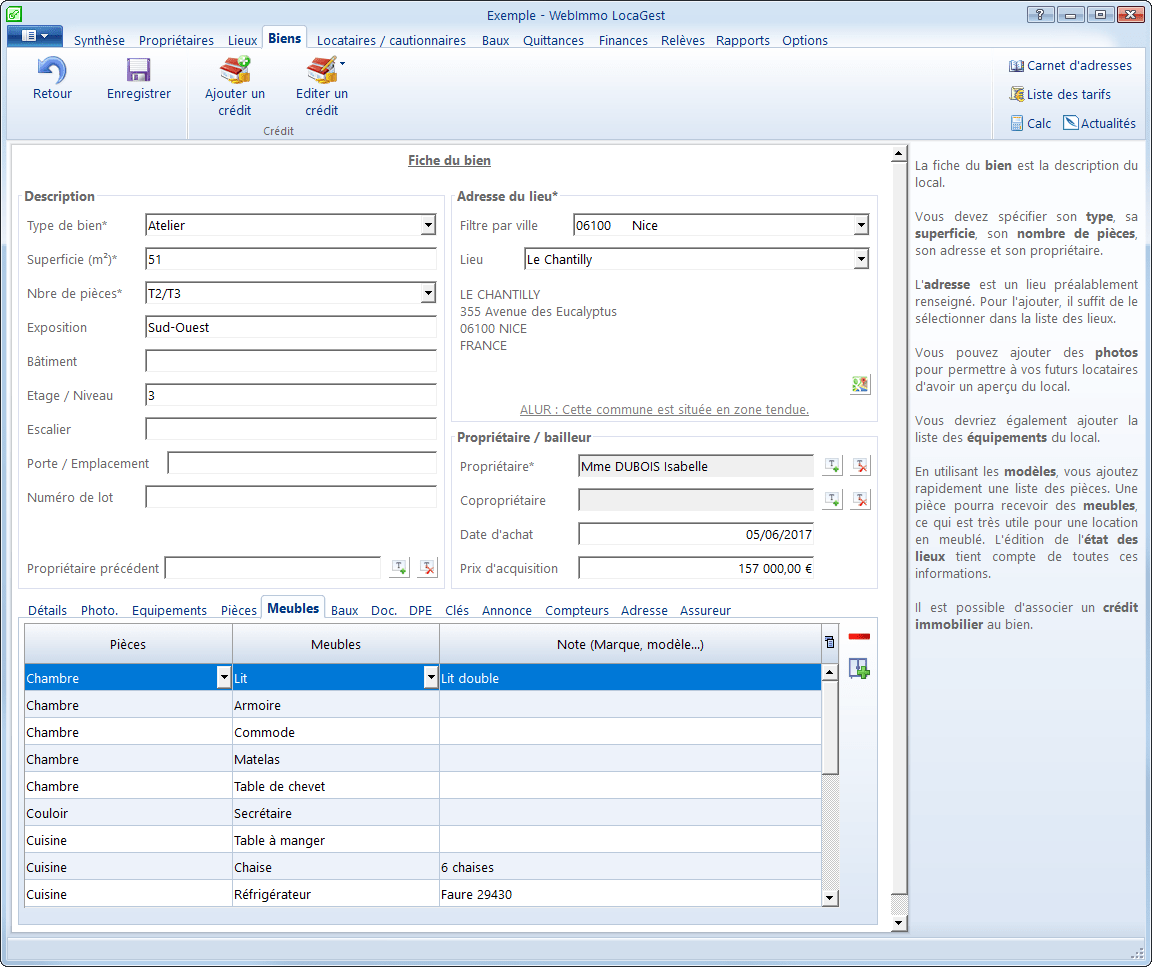Expand the Type de bien dropdown
Image resolution: width=1152 pixels, height=967 pixels.
pos(428,226)
